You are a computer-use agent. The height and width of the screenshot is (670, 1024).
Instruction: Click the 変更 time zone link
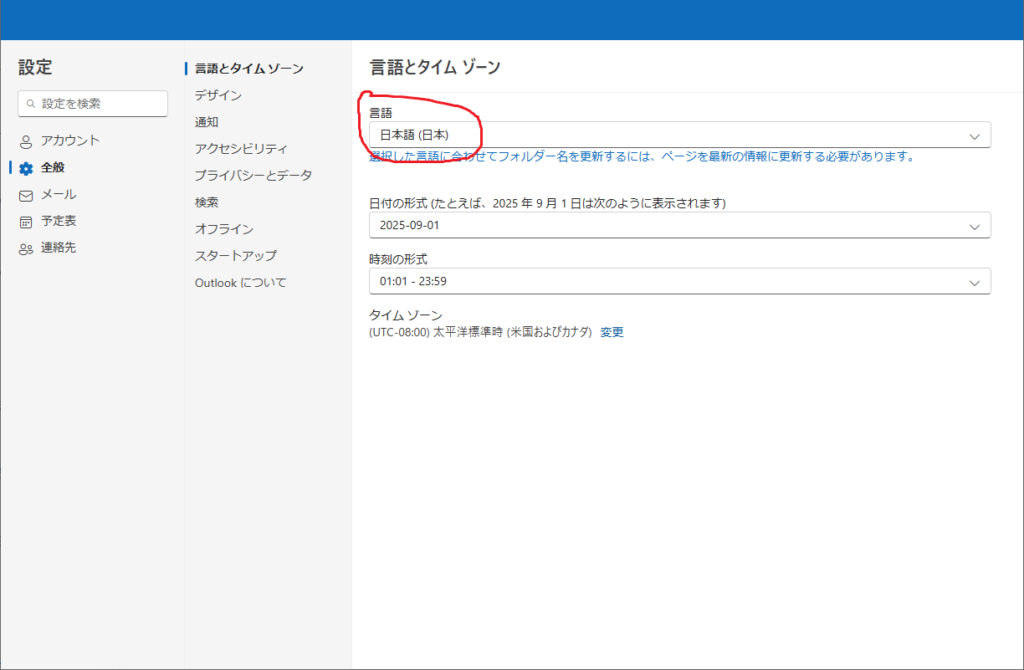click(611, 333)
